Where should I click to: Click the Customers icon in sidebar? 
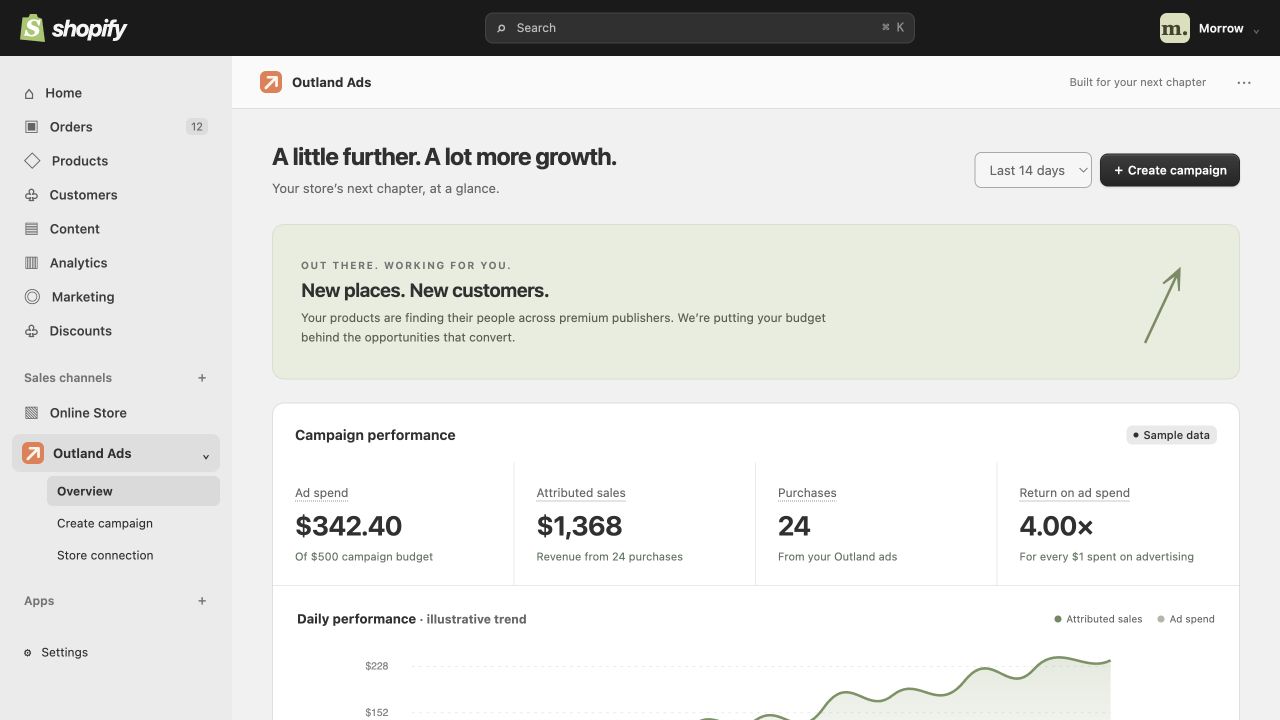pyautogui.click(x=31, y=195)
